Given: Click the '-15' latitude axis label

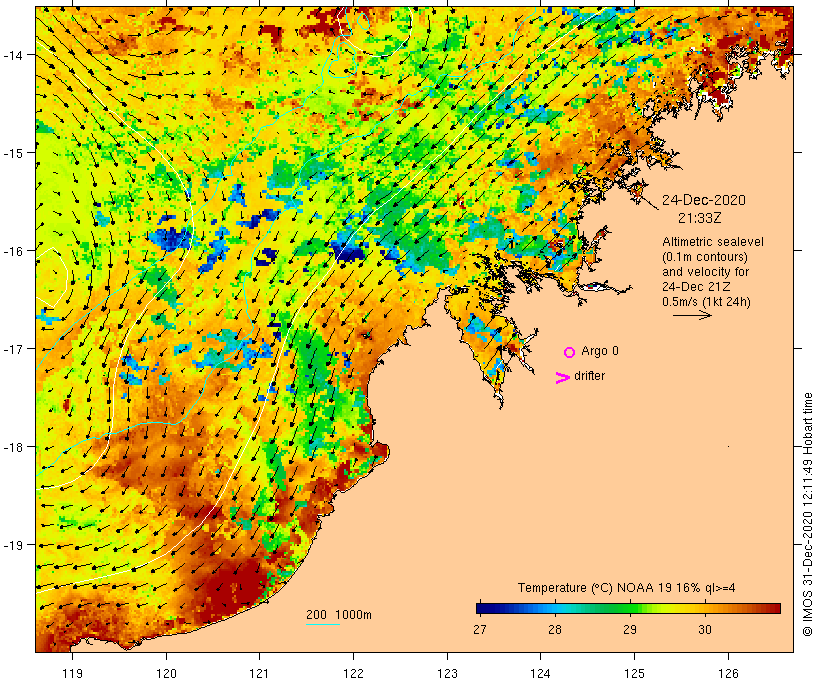Looking at the screenshot, I should (12, 153).
